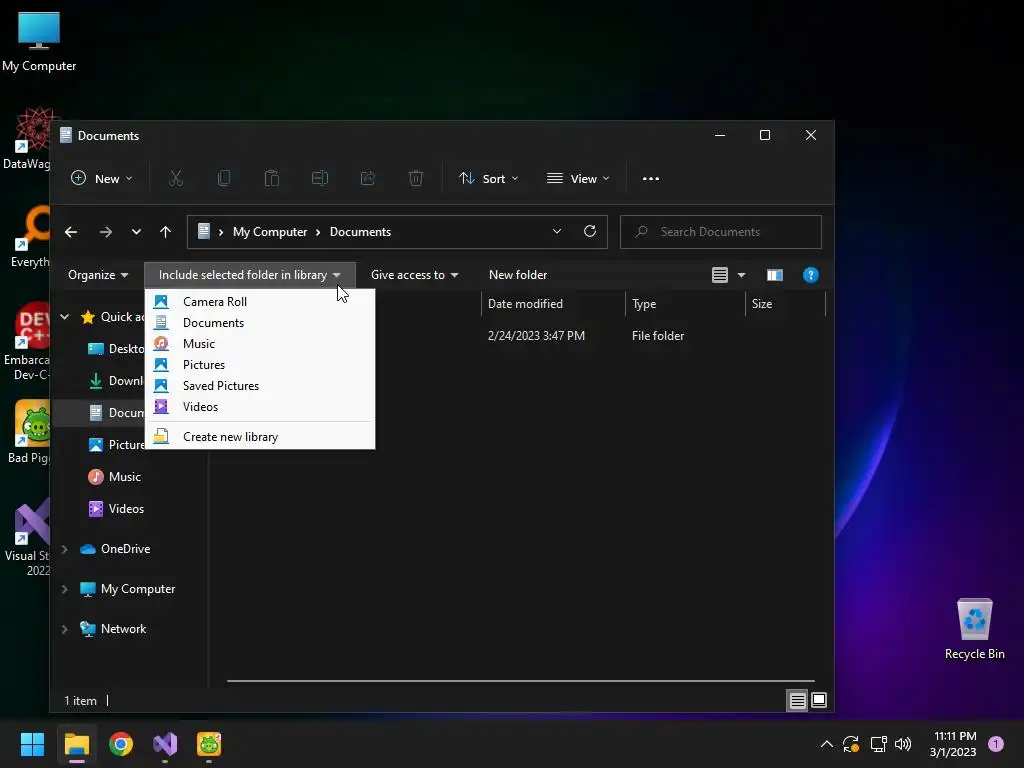Open the New dropdown menu
Screen dimensions: 1024x768
pos(102,178)
